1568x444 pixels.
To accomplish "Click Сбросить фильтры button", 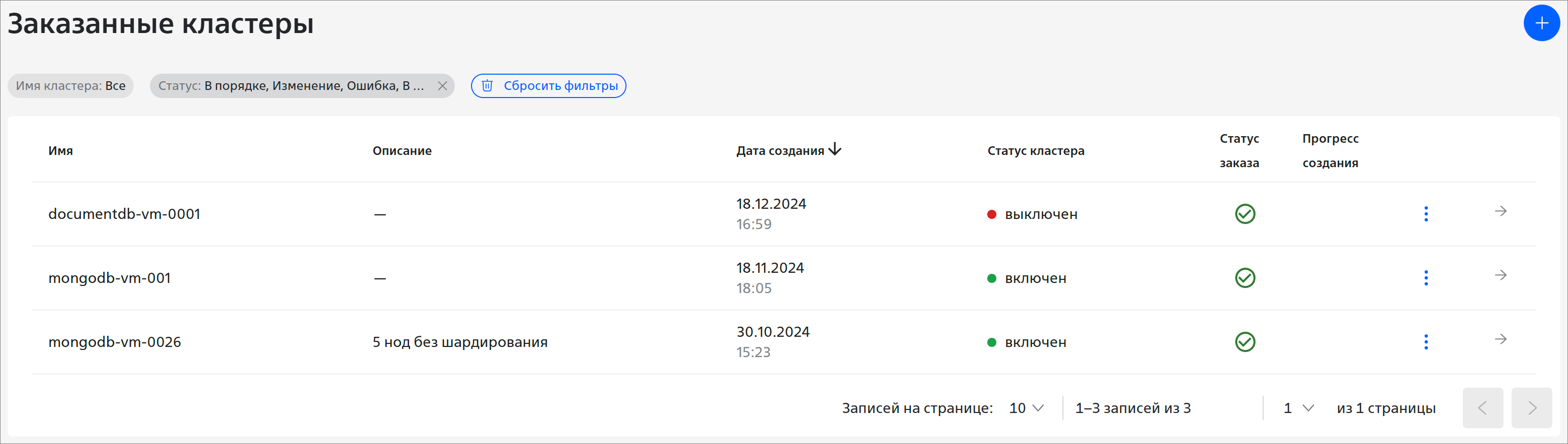I will [548, 86].
